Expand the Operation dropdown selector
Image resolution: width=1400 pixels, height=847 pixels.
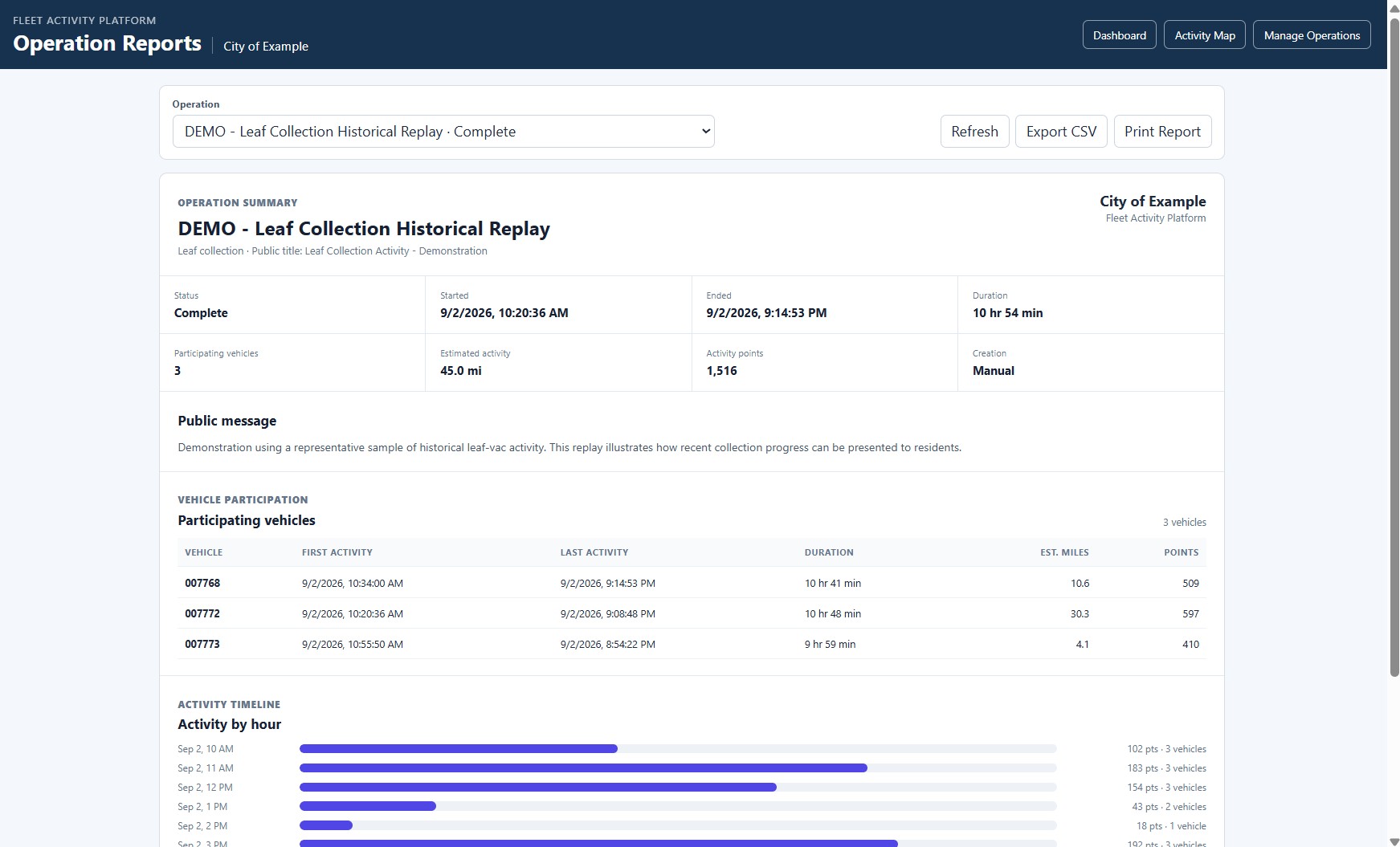(x=443, y=132)
